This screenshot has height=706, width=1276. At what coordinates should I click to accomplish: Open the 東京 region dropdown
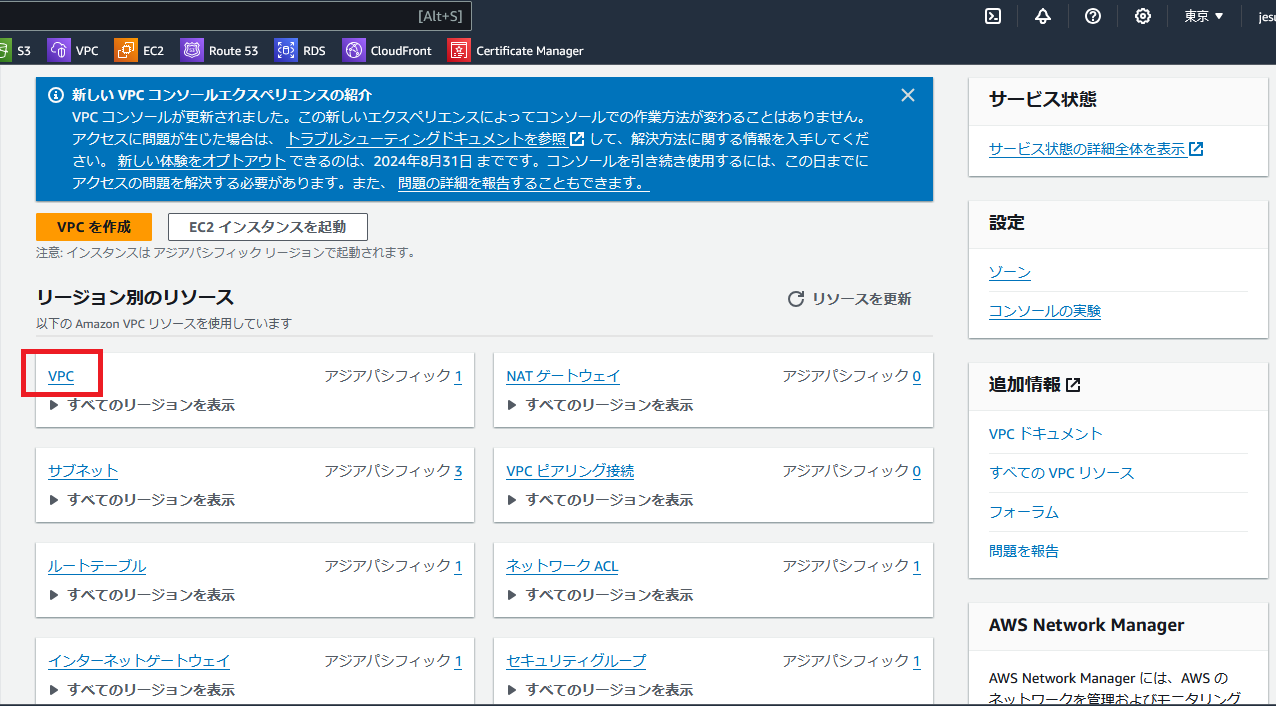(1204, 16)
